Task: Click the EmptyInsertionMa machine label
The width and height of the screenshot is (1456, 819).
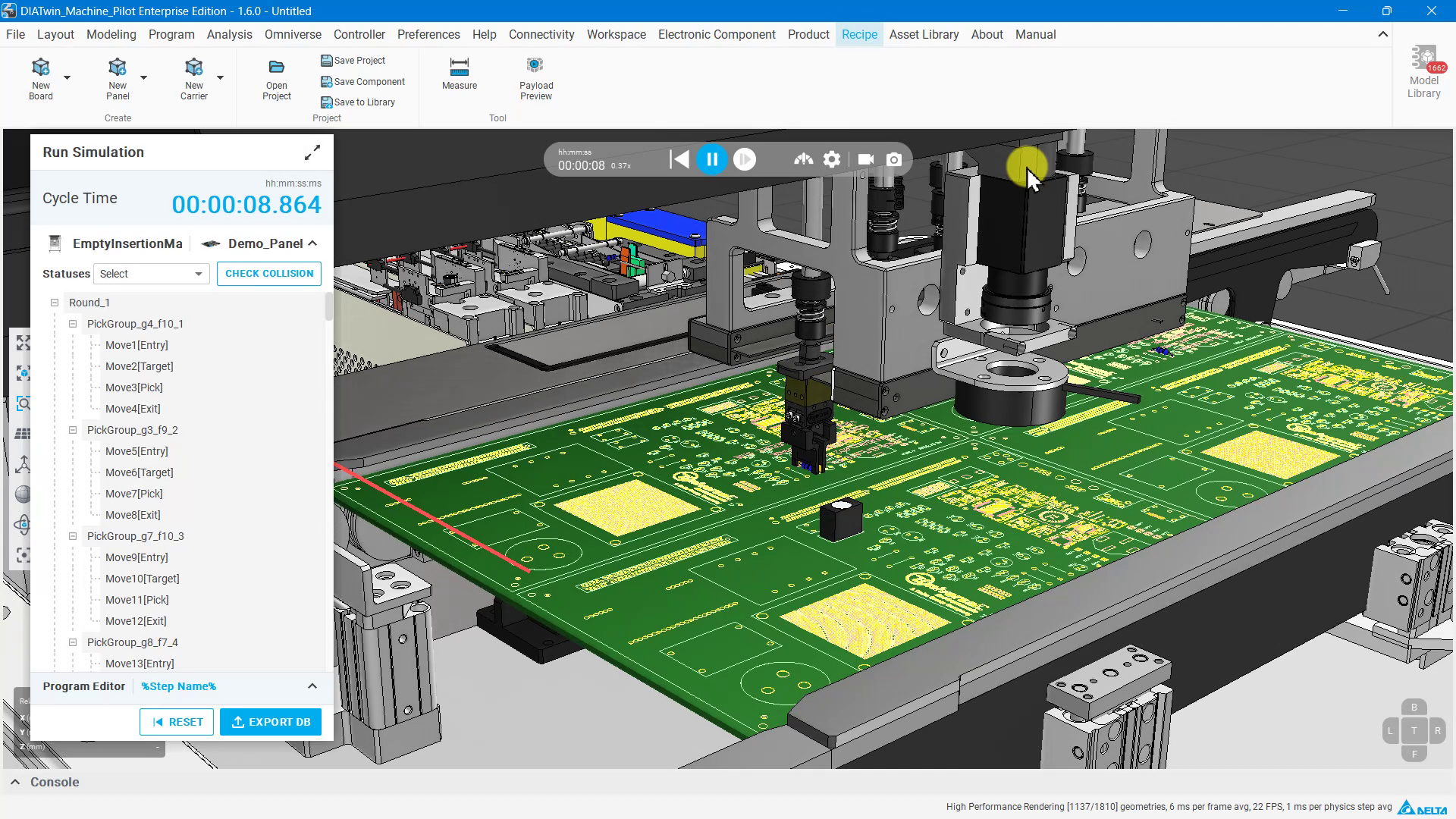Action: [127, 243]
